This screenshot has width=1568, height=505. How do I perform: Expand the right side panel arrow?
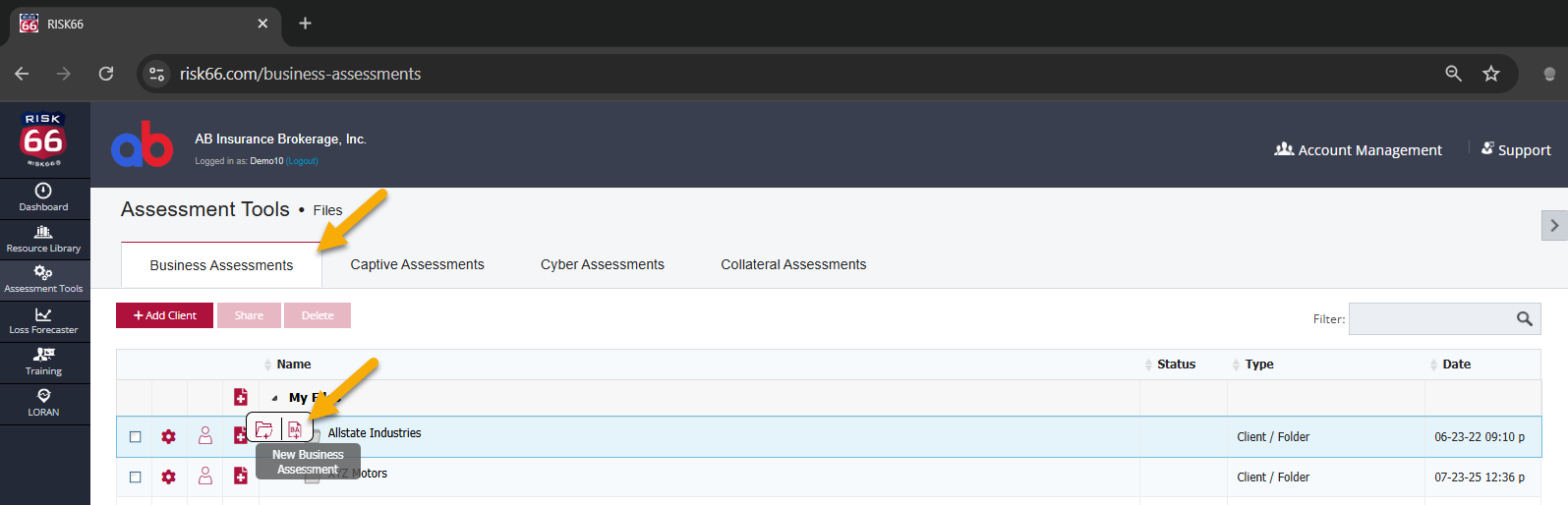pyautogui.click(x=1554, y=225)
